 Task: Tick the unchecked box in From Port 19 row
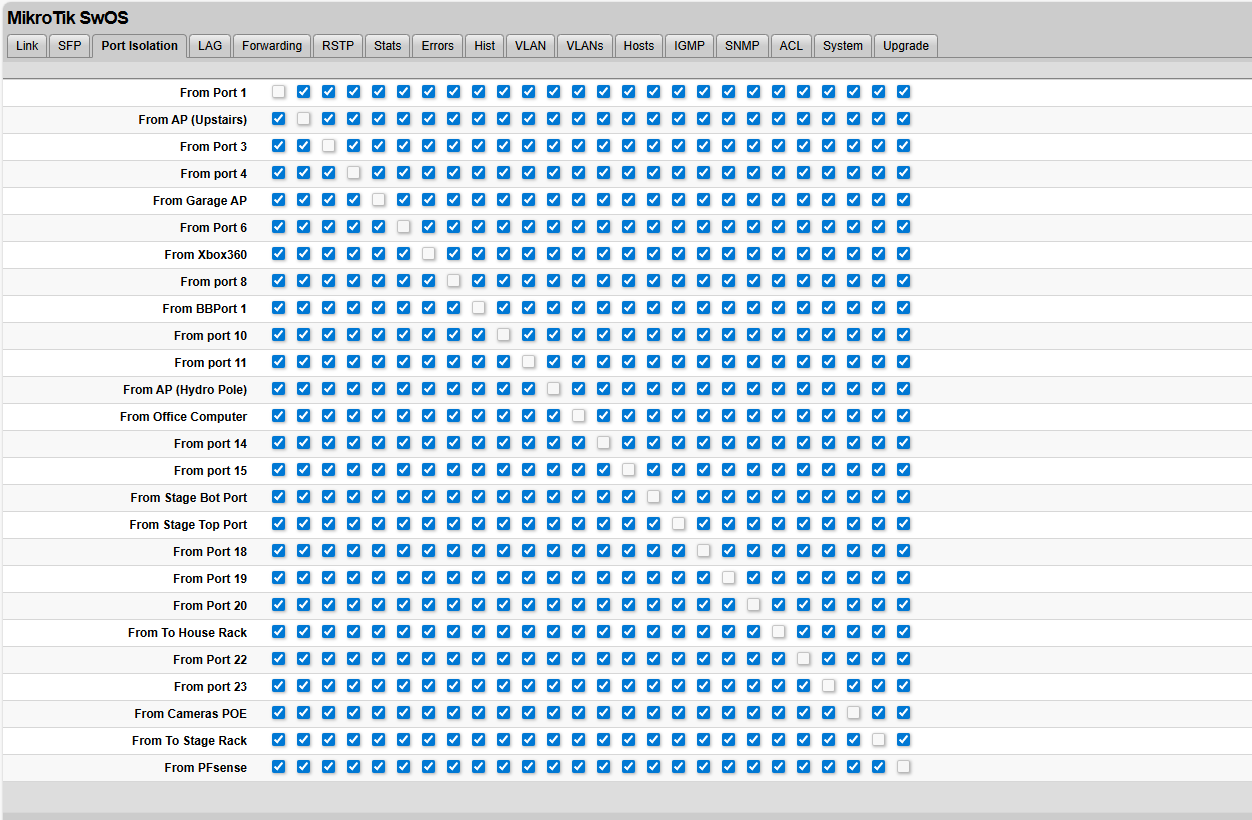click(728, 578)
